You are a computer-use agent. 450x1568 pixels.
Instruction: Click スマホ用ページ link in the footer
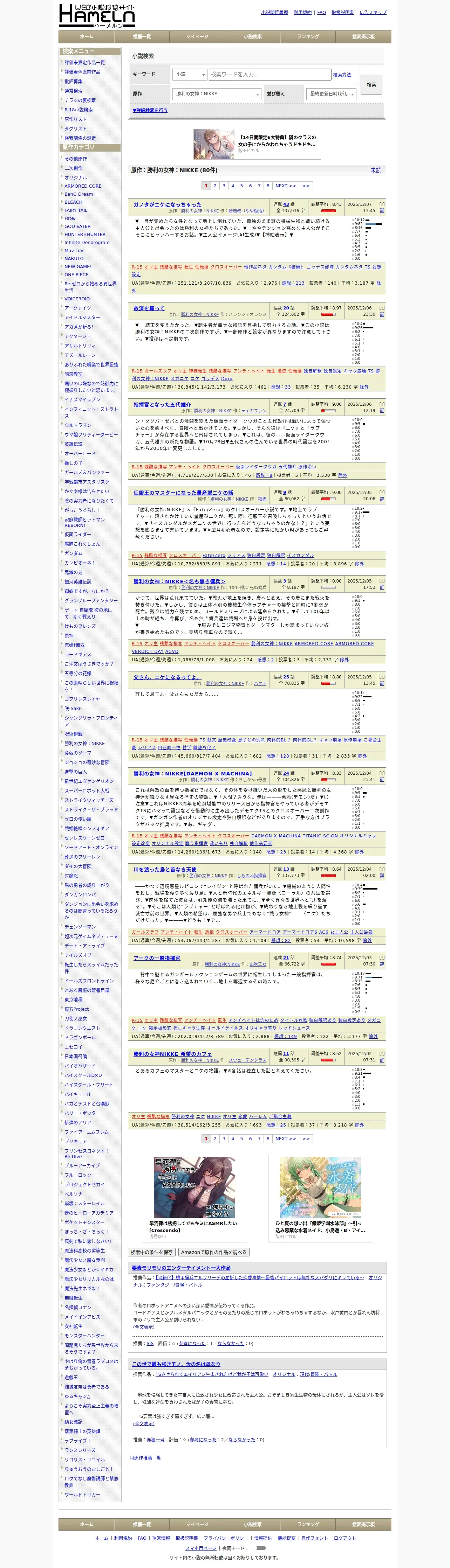click(200, 1548)
